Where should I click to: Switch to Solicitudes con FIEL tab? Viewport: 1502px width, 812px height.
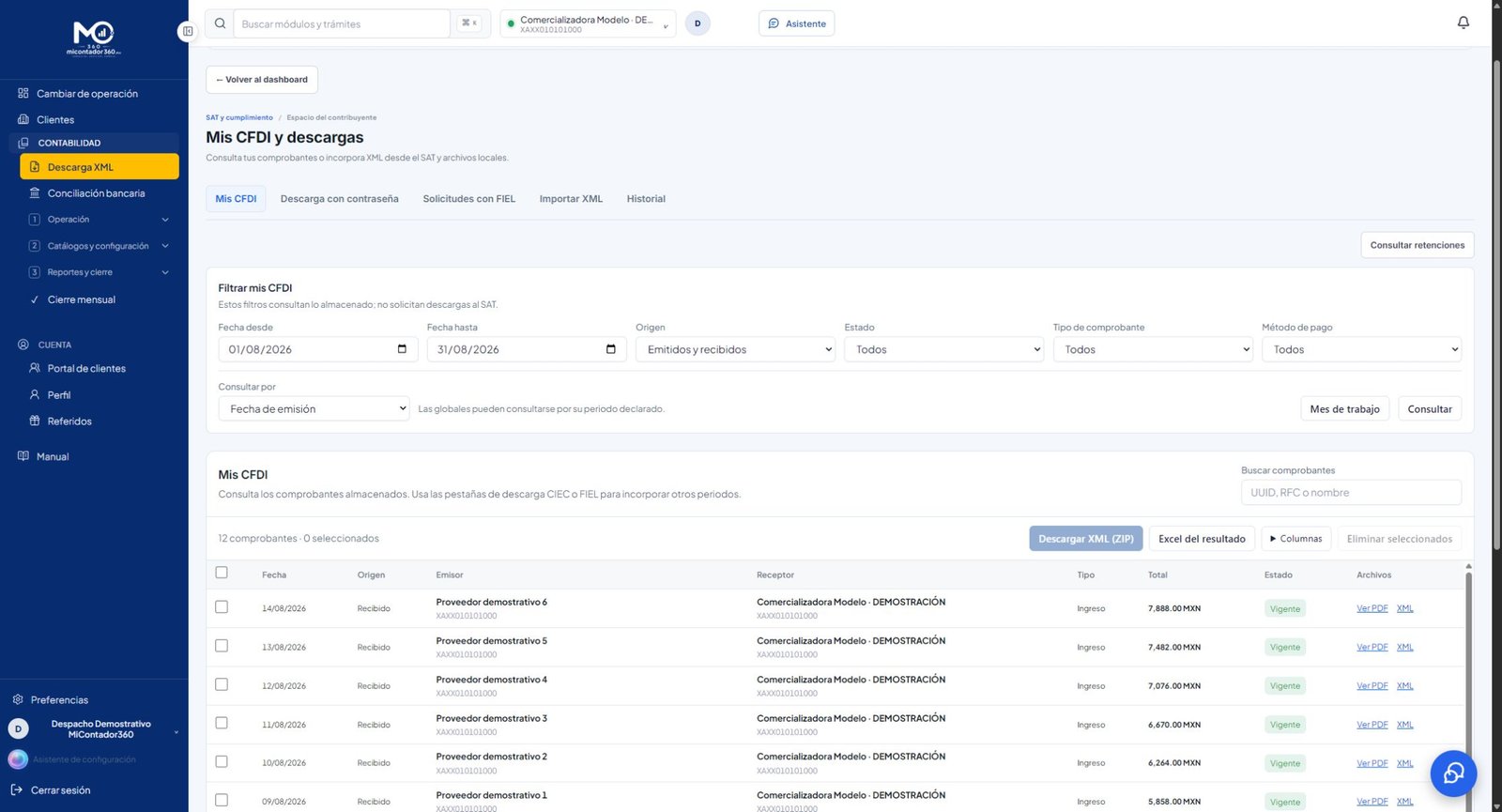[x=468, y=199]
